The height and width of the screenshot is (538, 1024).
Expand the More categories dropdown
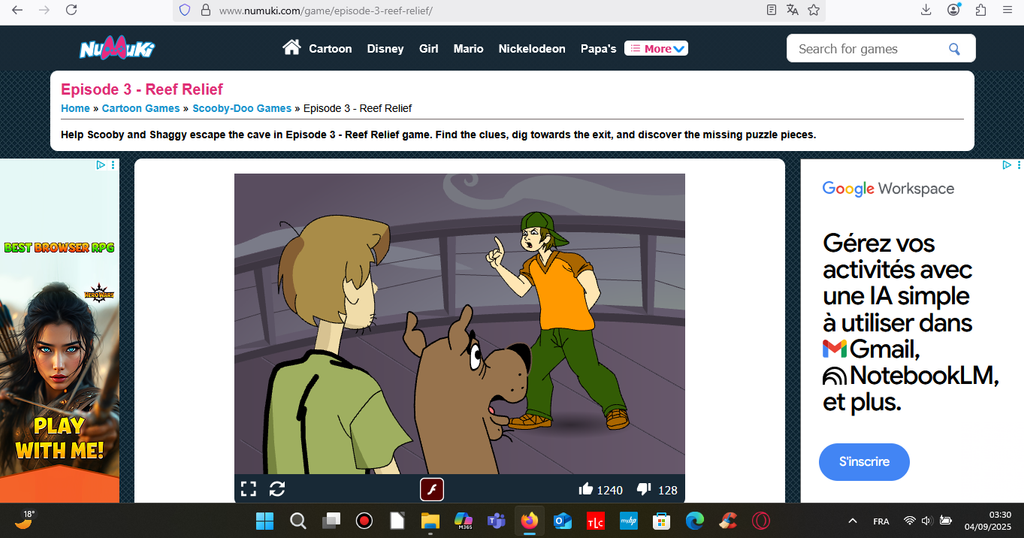click(656, 48)
